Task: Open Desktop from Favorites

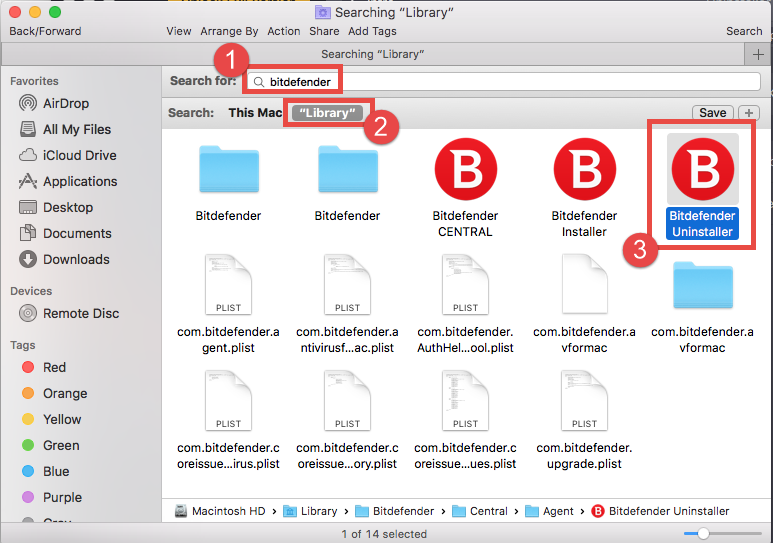Action: pyautogui.click(x=56, y=207)
